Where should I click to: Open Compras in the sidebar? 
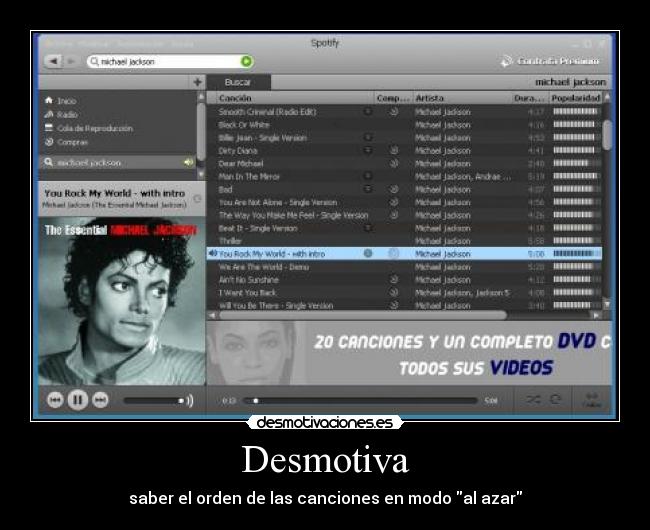point(73,142)
